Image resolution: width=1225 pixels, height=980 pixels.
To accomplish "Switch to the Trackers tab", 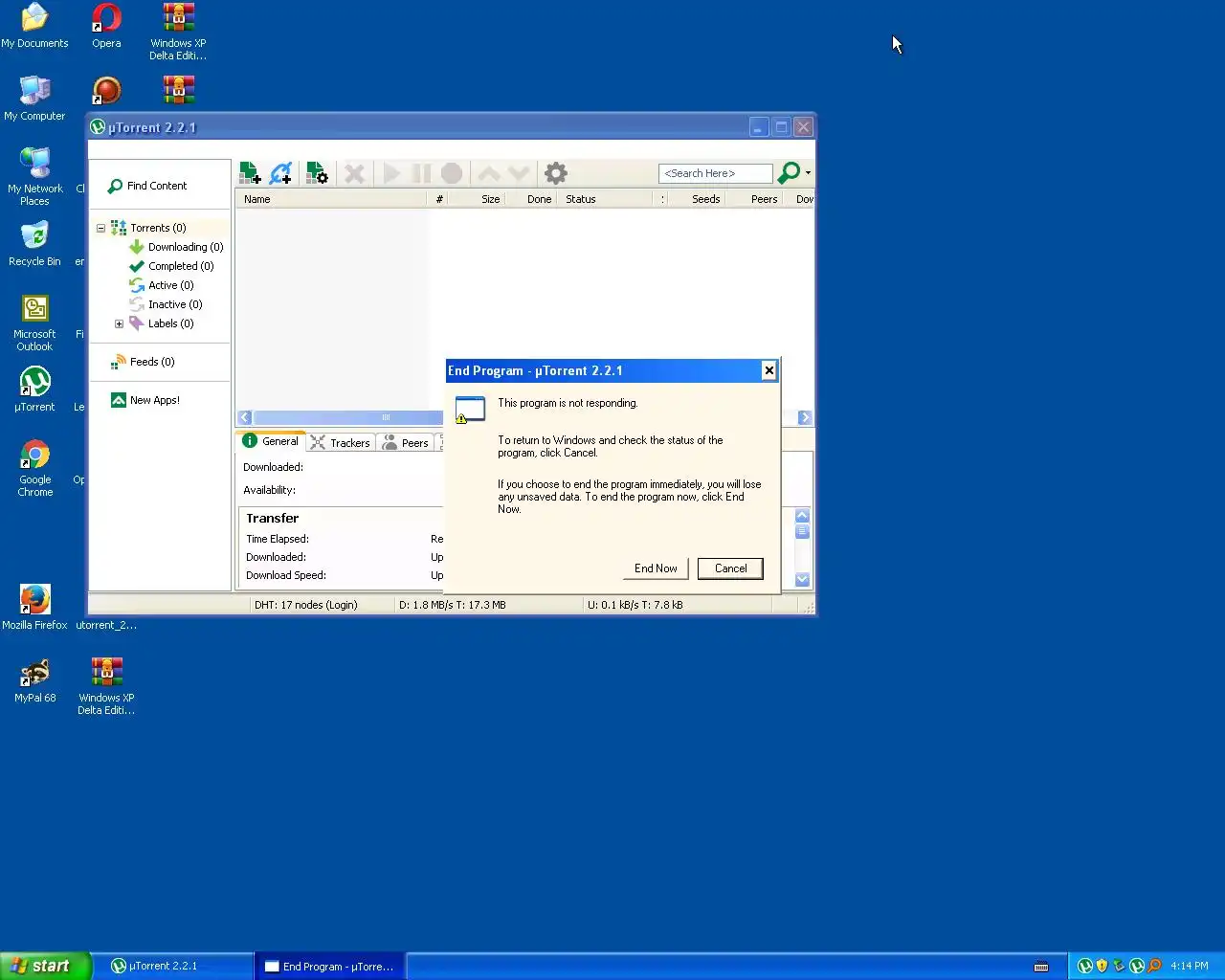I will (341, 442).
